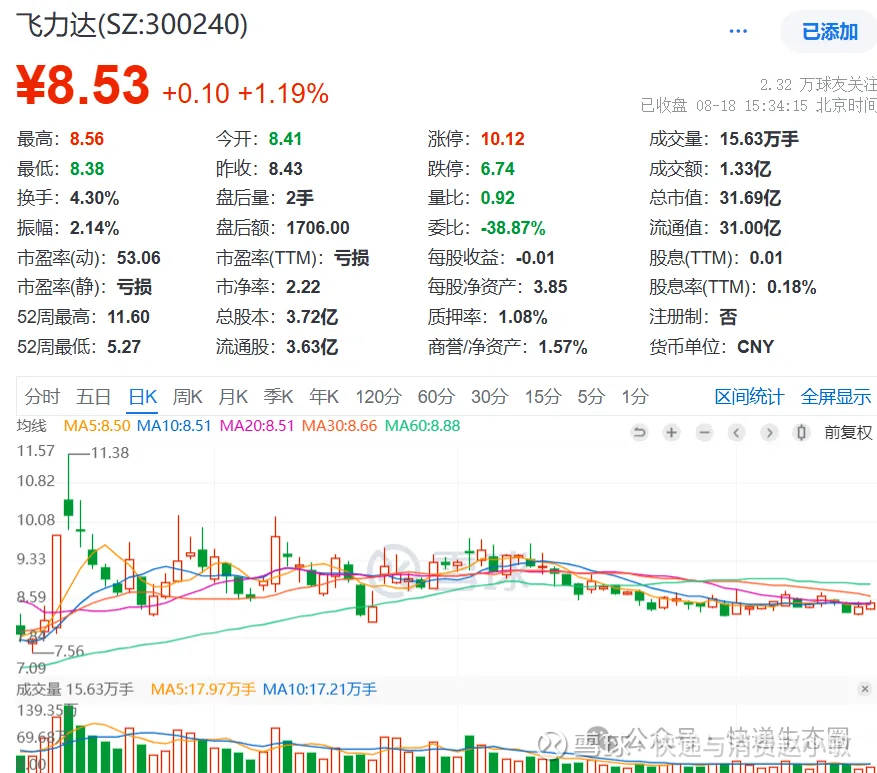Zoom out the K-line chart with minus icon

coord(704,432)
